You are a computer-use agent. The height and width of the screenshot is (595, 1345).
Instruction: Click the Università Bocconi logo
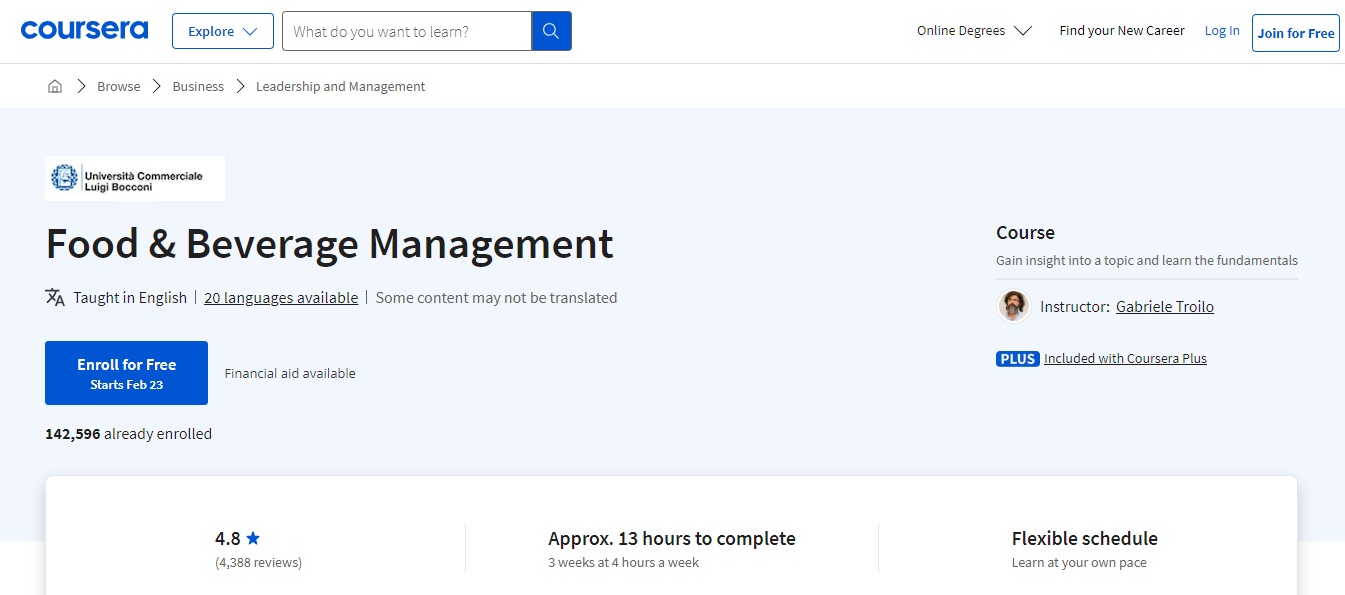point(135,178)
